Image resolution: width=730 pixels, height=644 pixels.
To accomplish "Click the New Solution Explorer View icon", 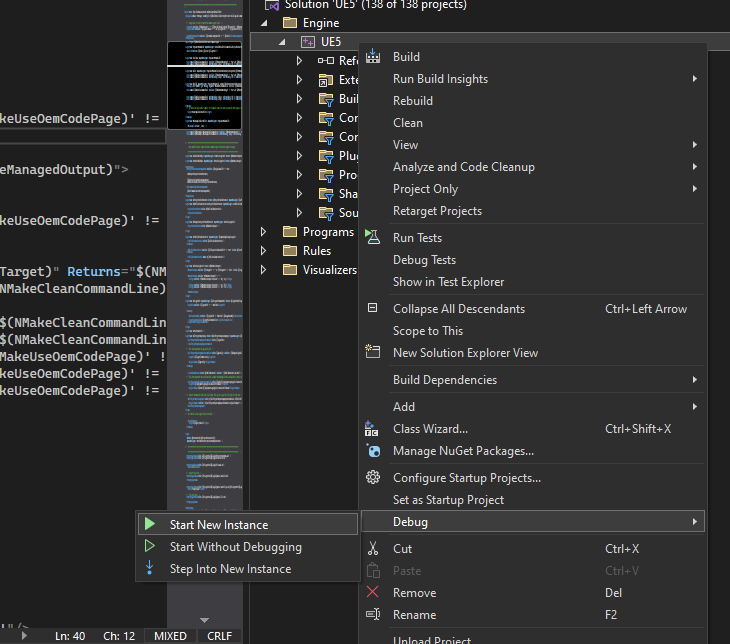I will pyautogui.click(x=372, y=352).
